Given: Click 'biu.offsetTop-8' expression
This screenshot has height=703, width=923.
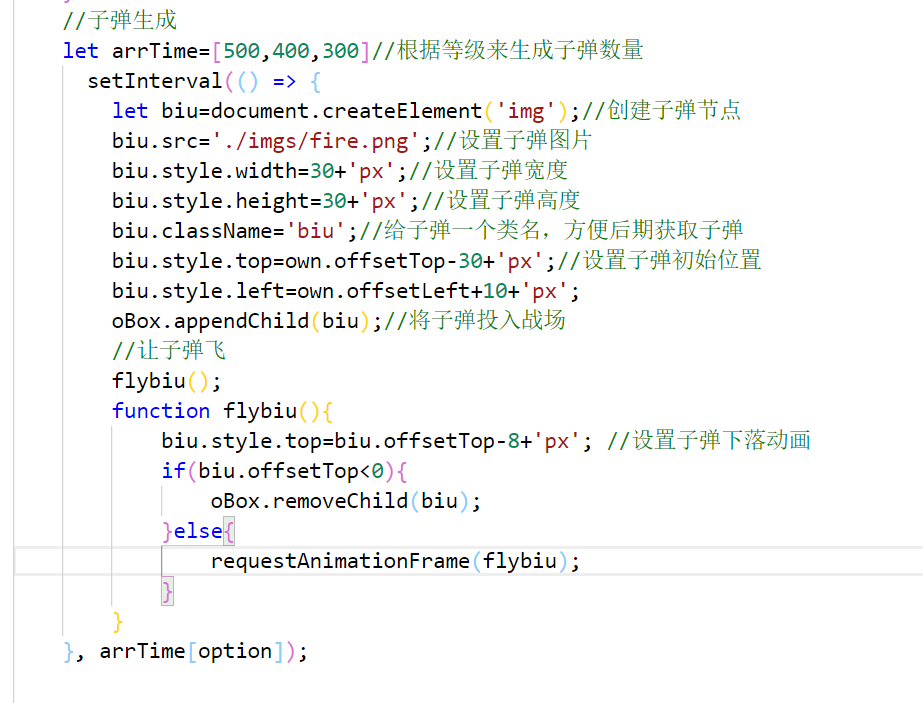Looking at the screenshot, I should (x=427, y=441).
